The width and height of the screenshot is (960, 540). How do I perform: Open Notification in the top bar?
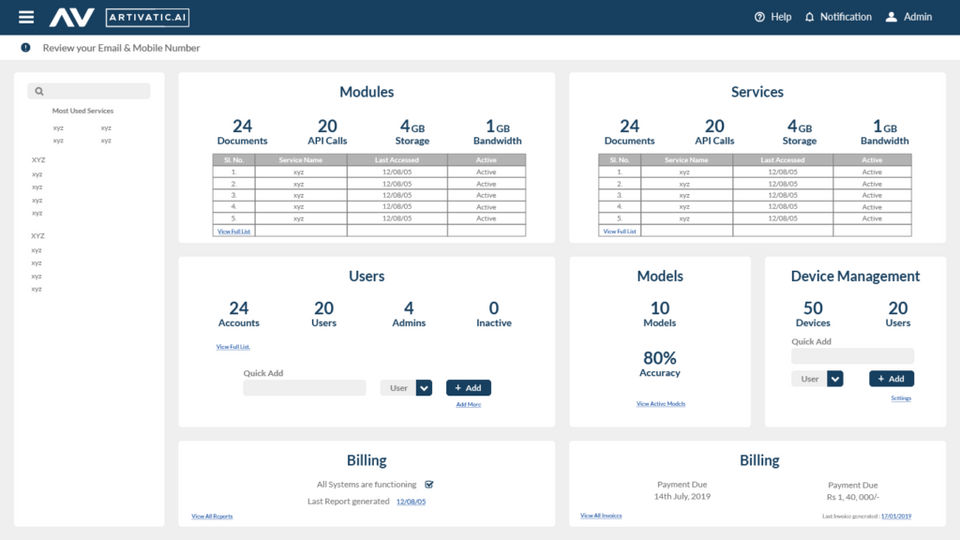pos(838,17)
